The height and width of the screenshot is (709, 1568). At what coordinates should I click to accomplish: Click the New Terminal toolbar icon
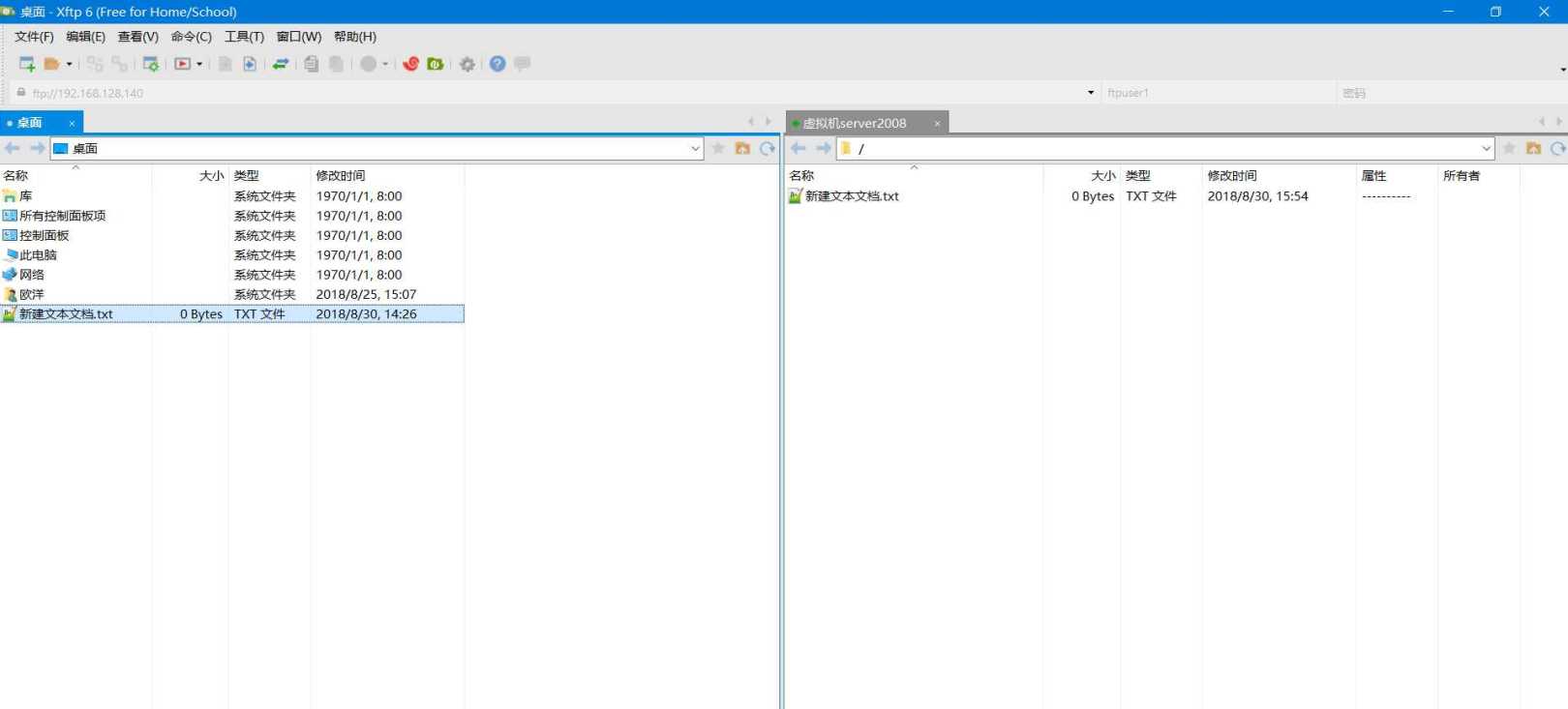[x=182, y=64]
